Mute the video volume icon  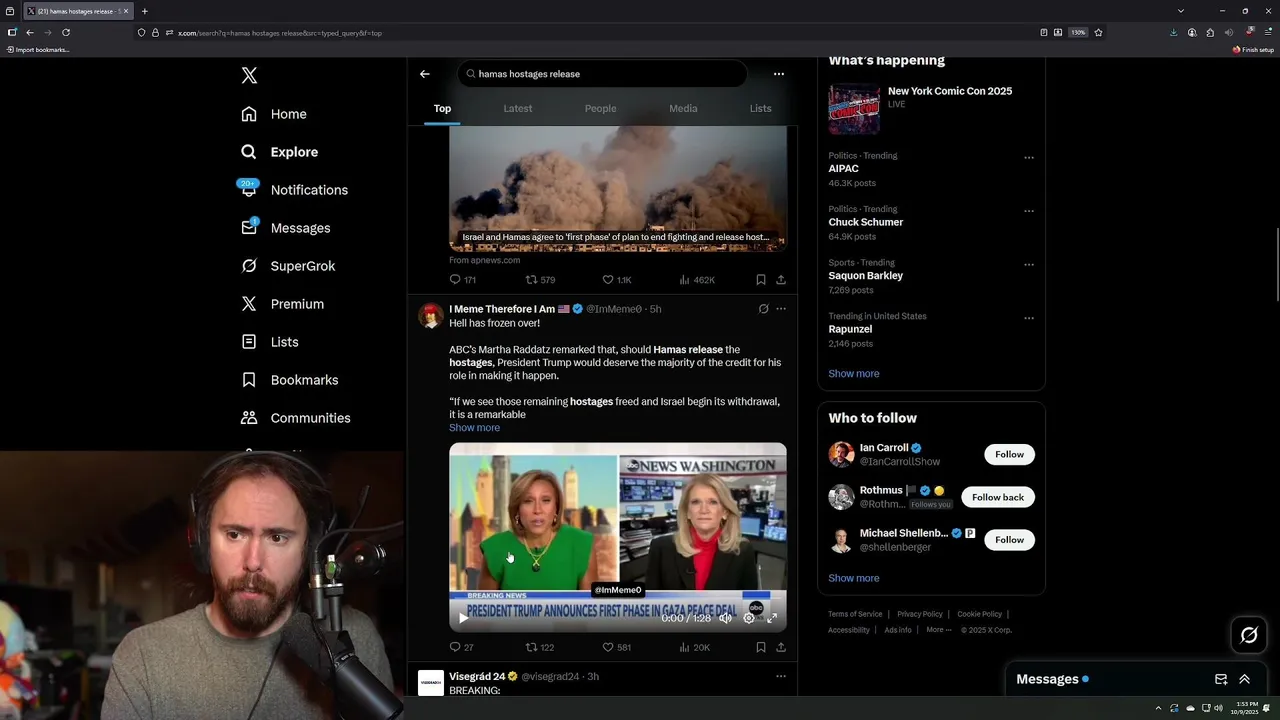point(726,618)
